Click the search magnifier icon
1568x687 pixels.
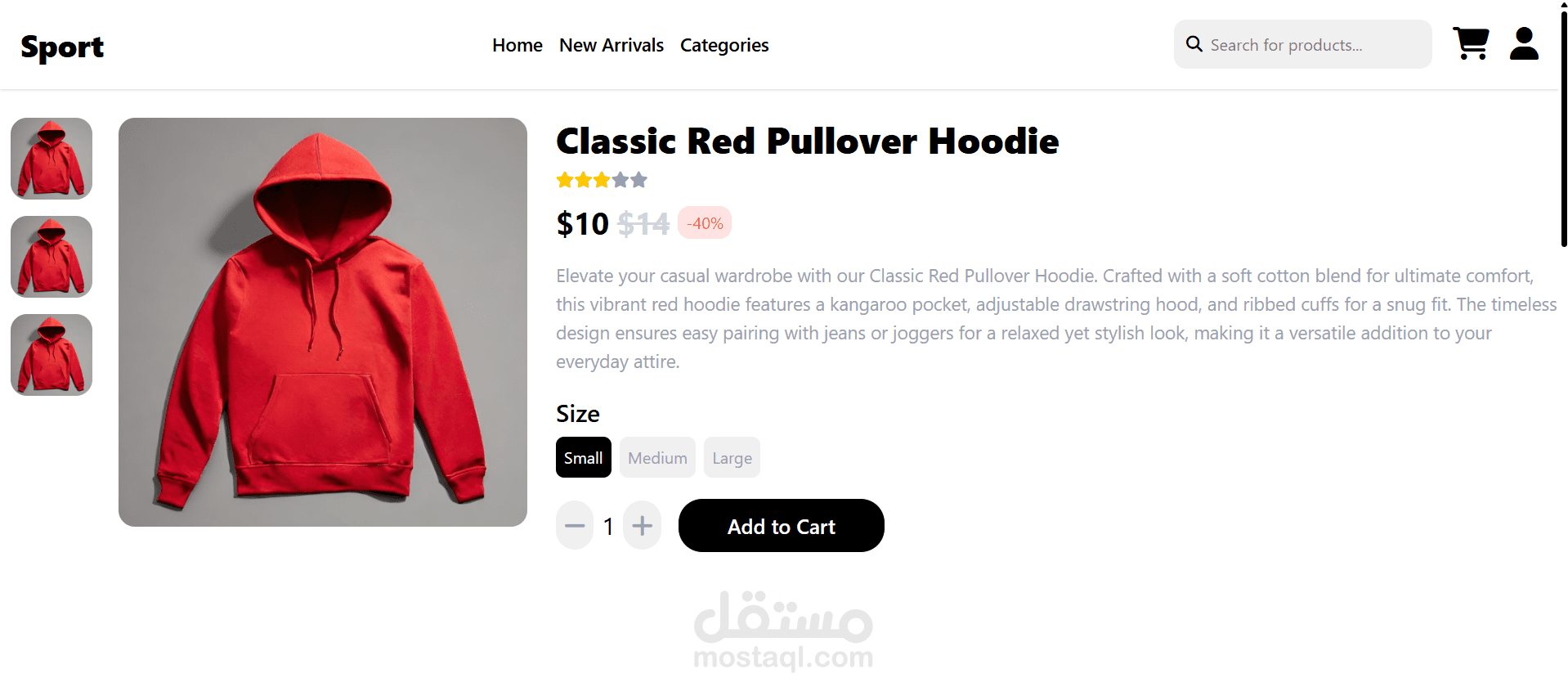coord(1194,44)
